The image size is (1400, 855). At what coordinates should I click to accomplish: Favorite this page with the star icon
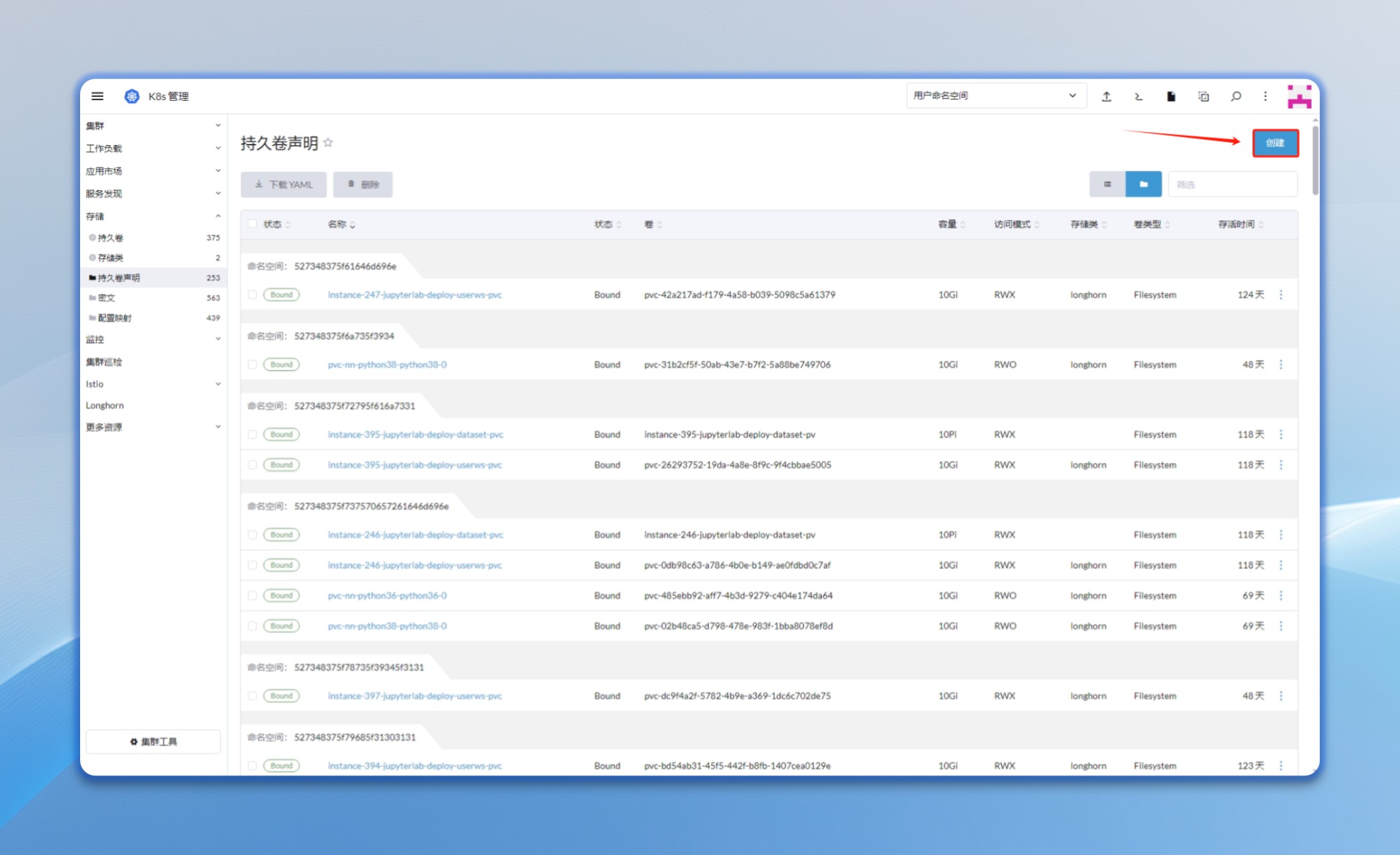pyautogui.click(x=328, y=143)
